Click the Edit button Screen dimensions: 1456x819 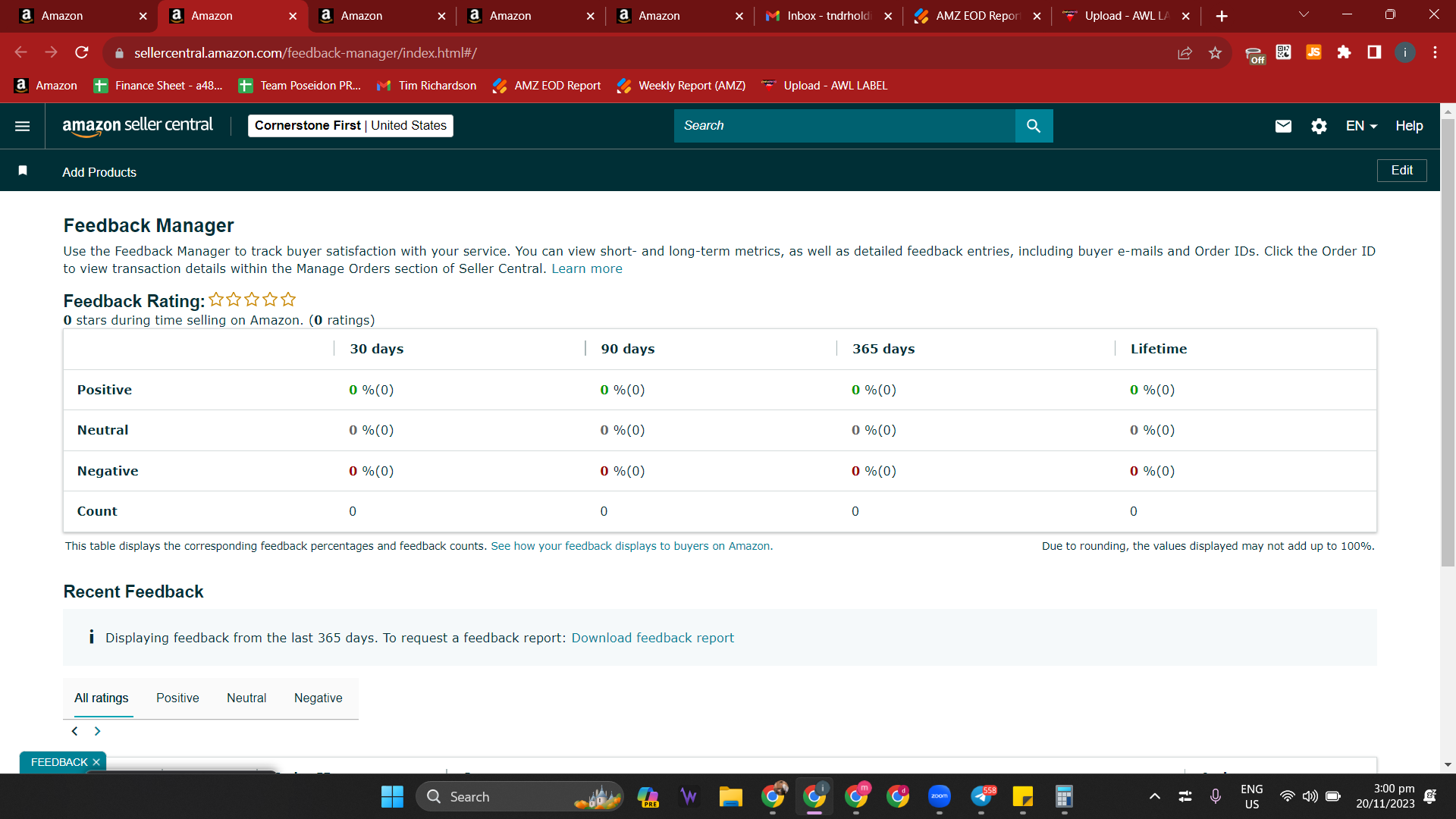(1401, 171)
